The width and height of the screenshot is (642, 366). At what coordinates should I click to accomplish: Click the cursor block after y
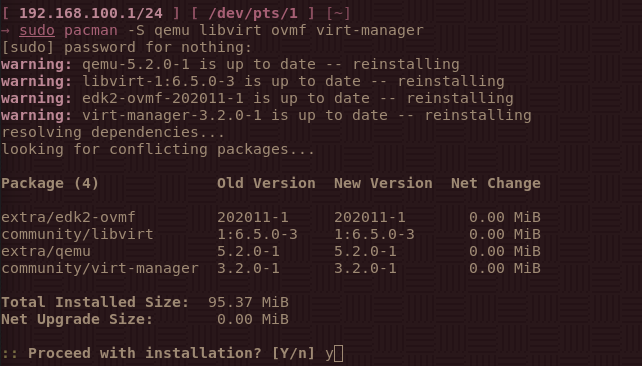[338, 353]
